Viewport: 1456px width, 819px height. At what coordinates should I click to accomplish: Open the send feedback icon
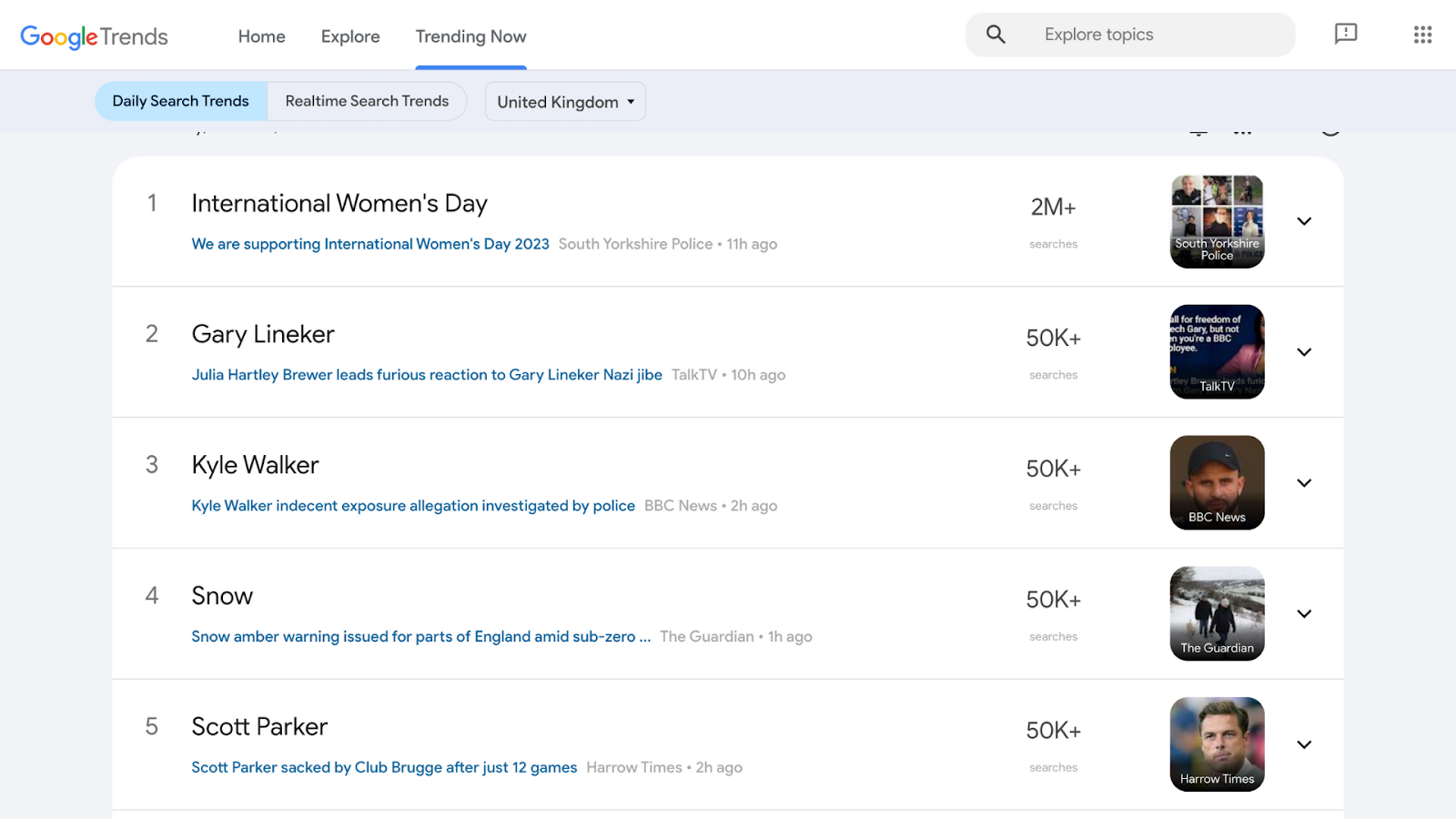coord(1345,35)
